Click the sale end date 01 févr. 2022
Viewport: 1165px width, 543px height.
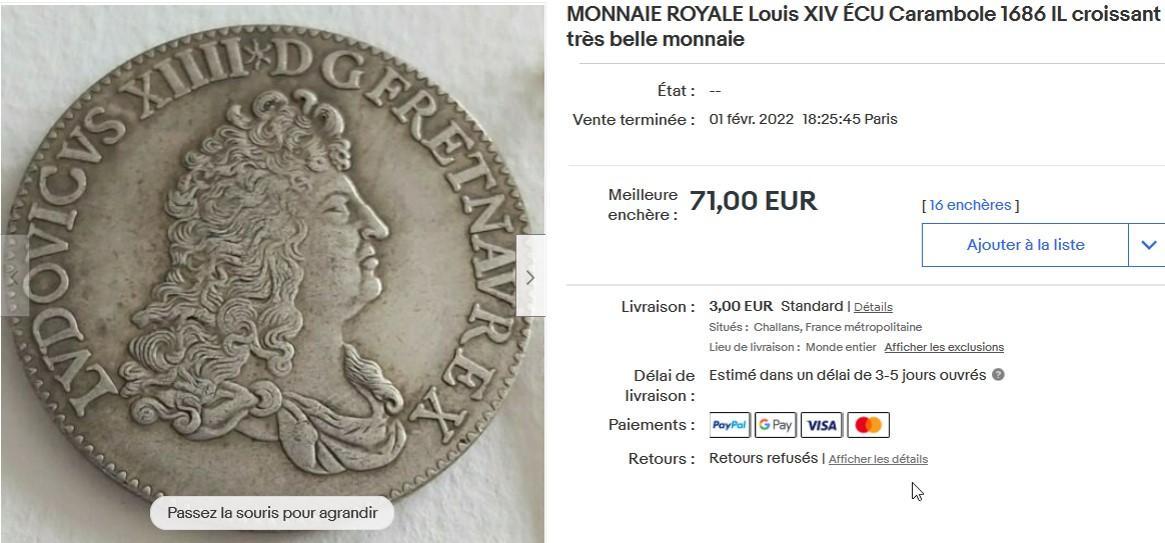point(751,119)
